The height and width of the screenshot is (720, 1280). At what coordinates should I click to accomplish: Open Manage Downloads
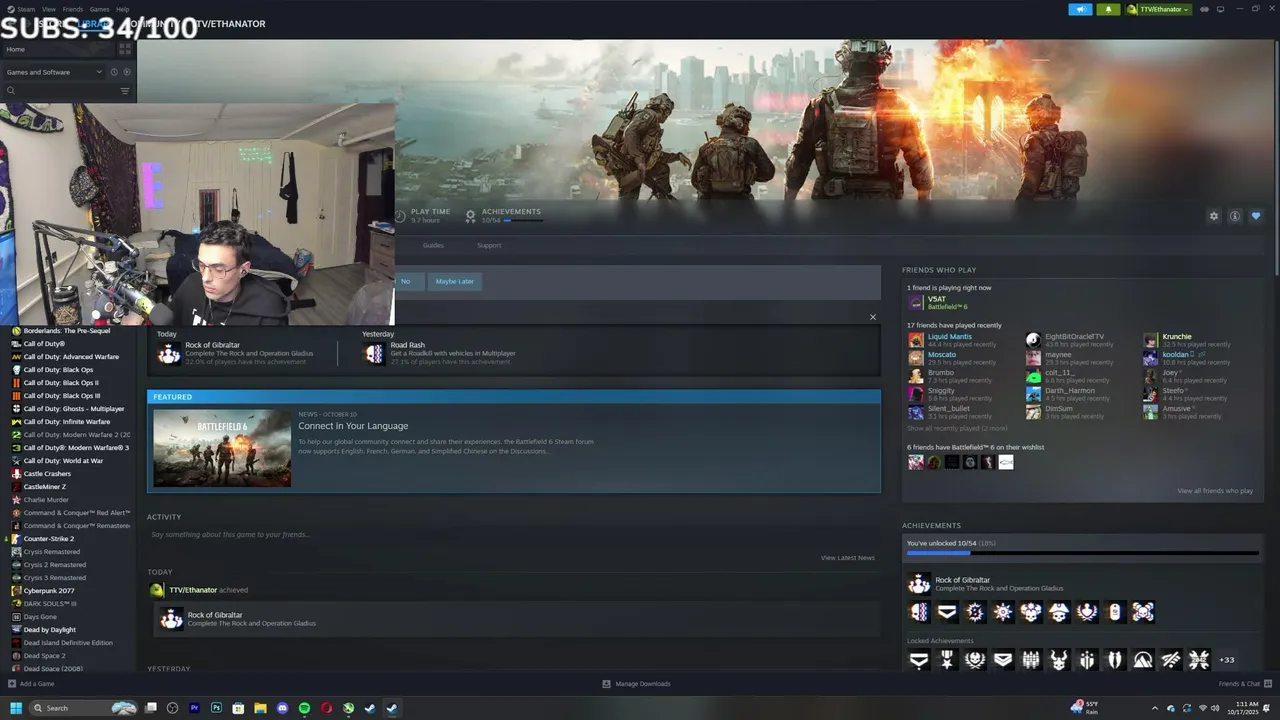click(636, 684)
